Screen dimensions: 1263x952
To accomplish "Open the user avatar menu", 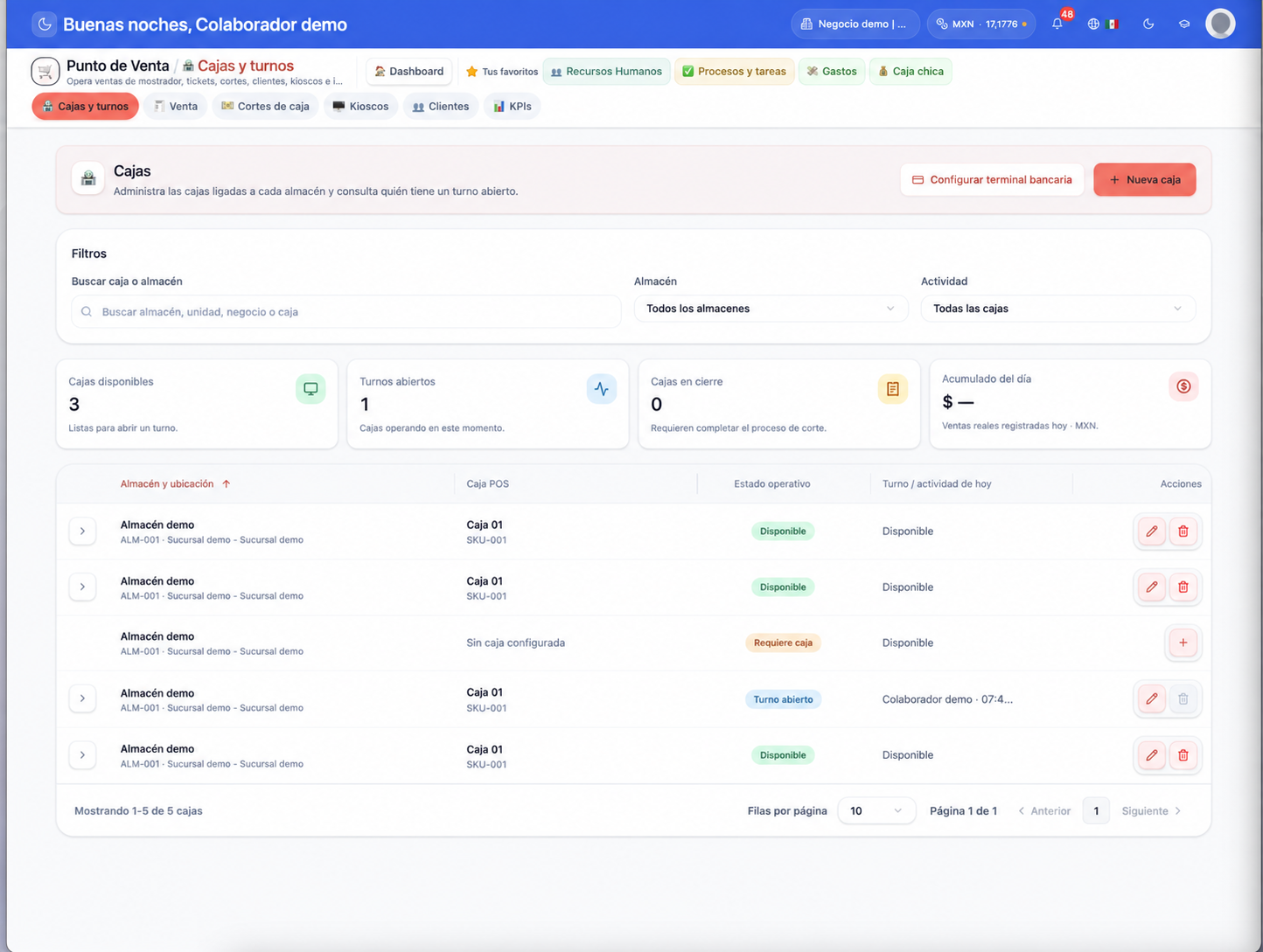I will click(1220, 24).
